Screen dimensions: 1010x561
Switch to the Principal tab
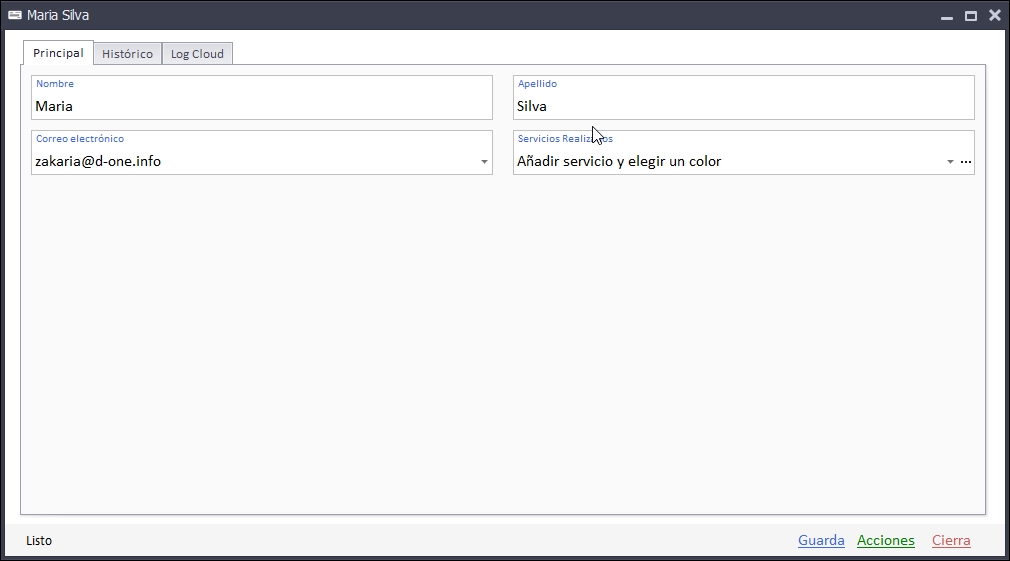point(58,53)
